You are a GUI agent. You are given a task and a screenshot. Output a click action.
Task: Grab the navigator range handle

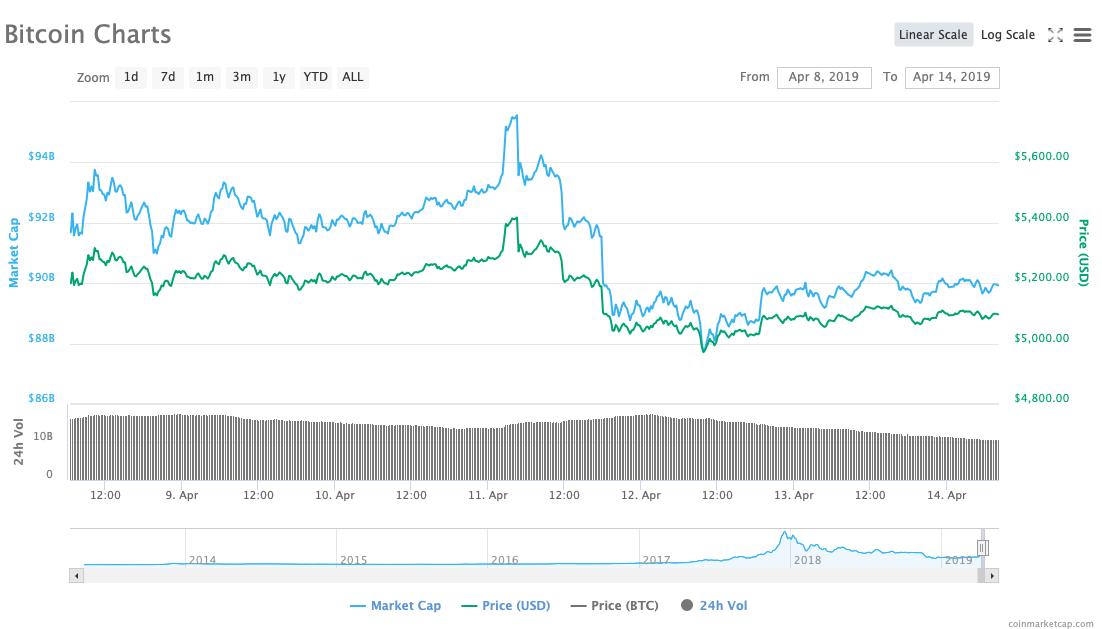(x=983, y=548)
